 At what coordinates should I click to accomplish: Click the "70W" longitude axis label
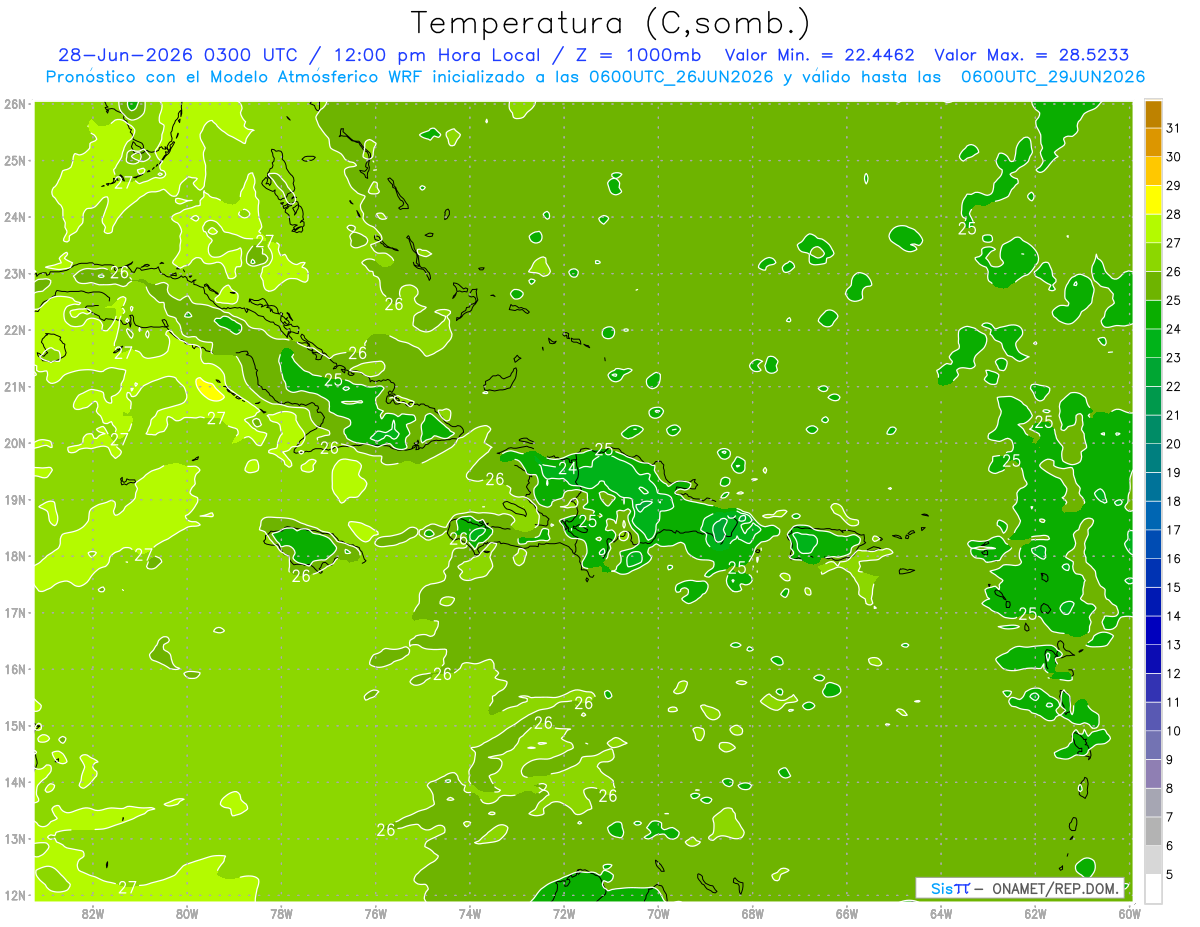tap(658, 913)
